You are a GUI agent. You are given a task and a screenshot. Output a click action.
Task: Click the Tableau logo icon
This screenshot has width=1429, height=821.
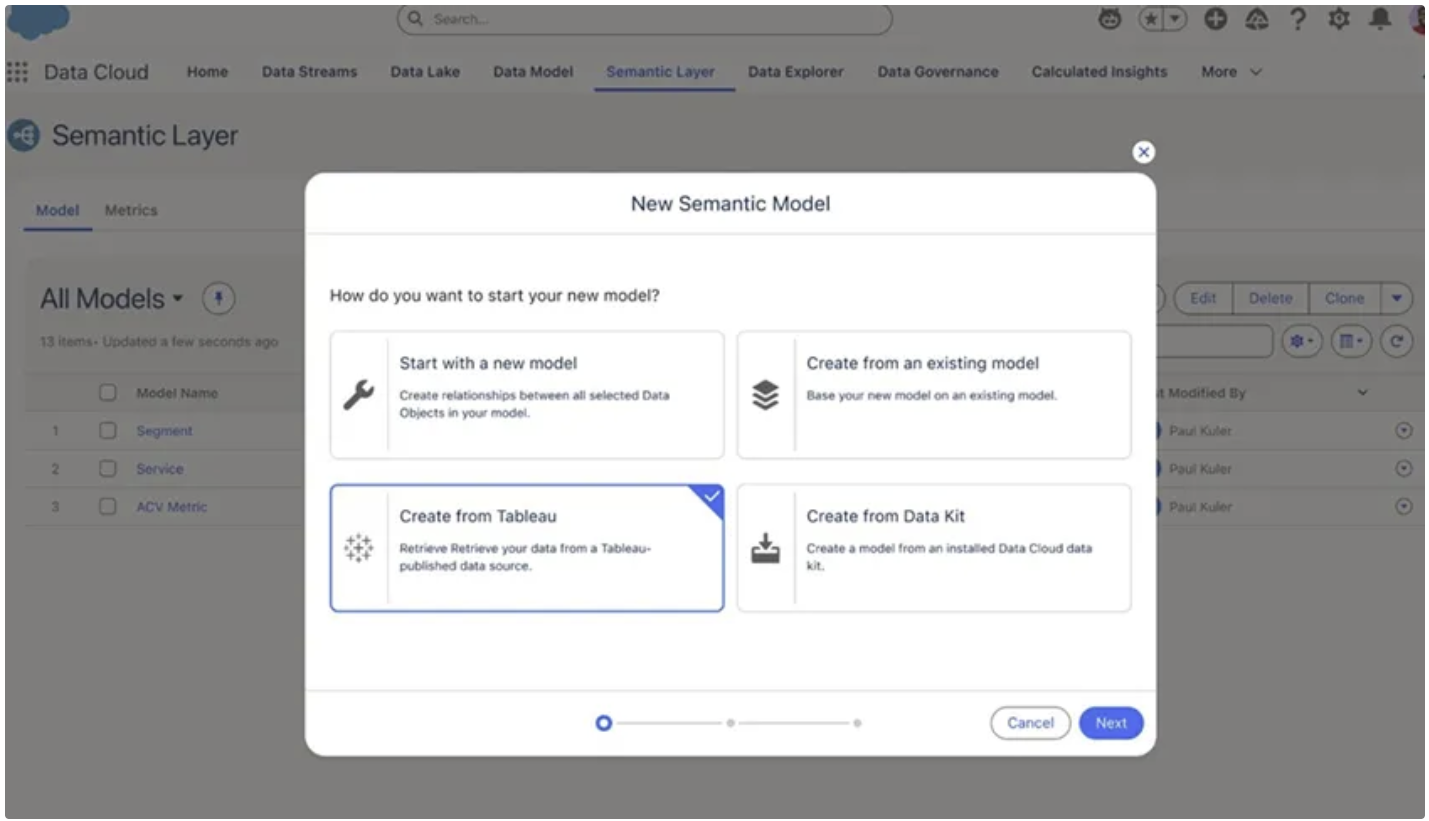coord(358,548)
